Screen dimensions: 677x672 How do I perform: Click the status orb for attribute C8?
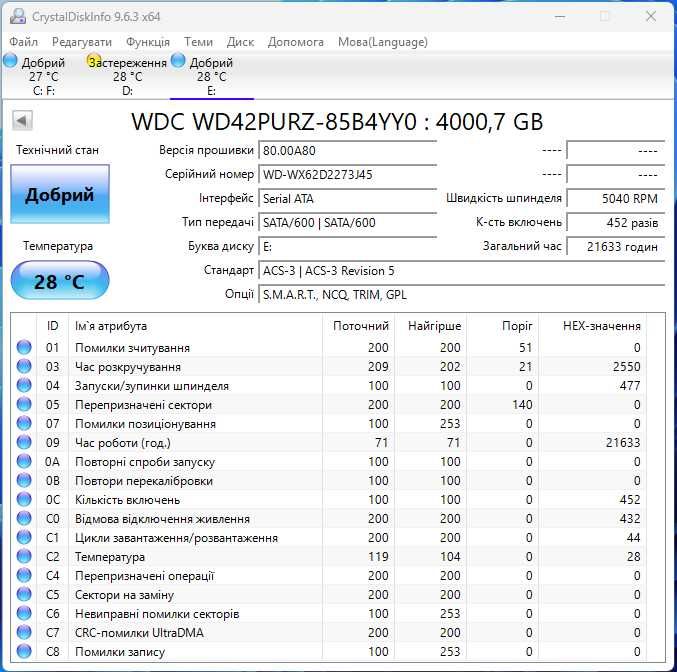24,651
